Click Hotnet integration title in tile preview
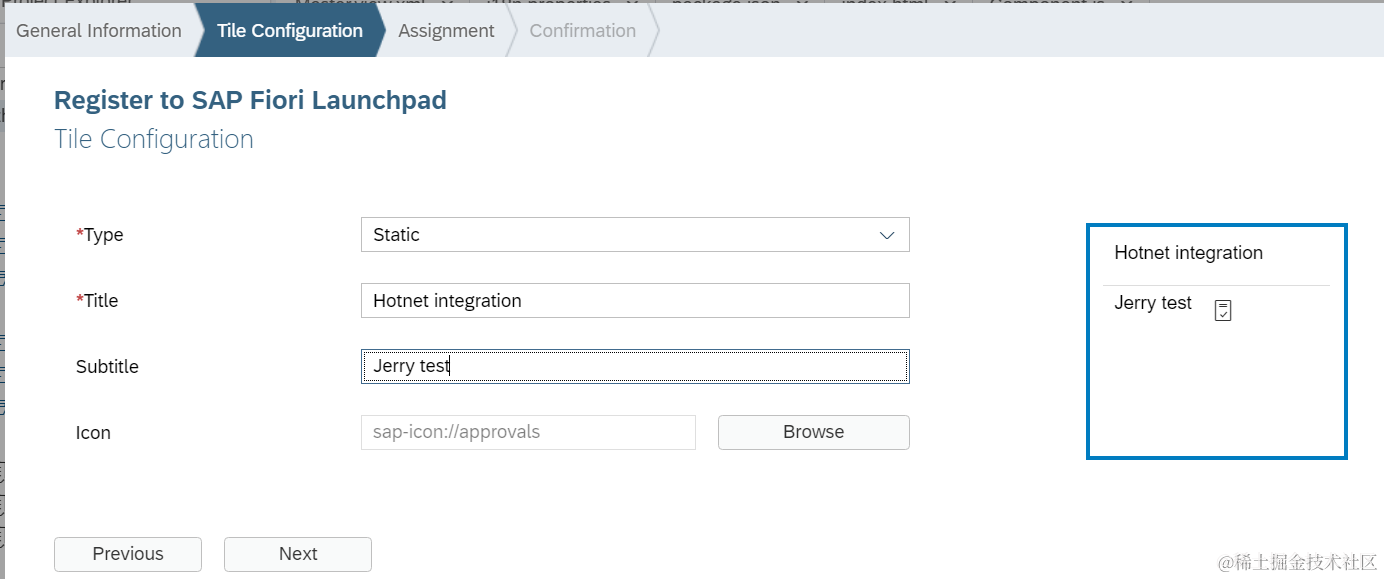Image resolution: width=1384 pixels, height=579 pixels. pos(1188,253)
